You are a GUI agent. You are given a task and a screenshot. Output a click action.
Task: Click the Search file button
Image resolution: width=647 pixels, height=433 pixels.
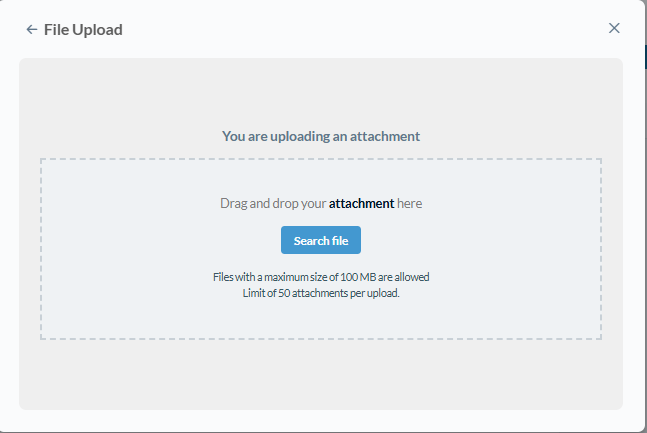(x=321, y=240)
